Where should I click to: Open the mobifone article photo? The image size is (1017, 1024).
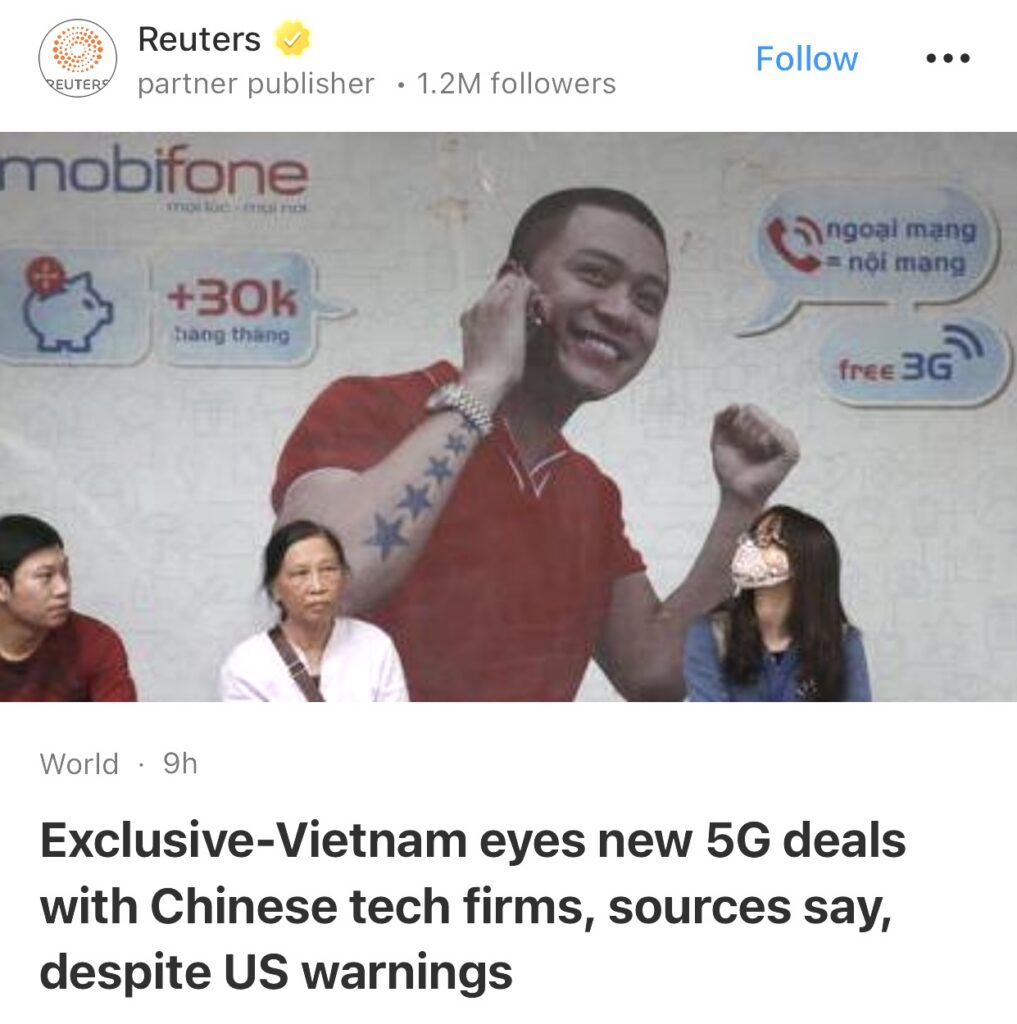(508, 417)
